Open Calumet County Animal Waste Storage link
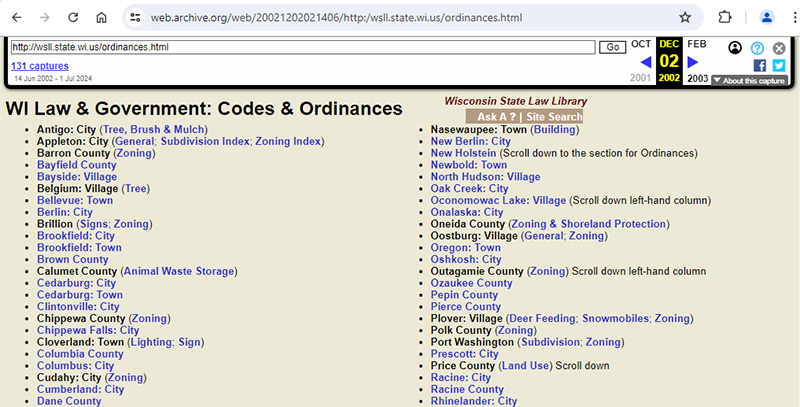Screen dimensions: 800x407 179,271
